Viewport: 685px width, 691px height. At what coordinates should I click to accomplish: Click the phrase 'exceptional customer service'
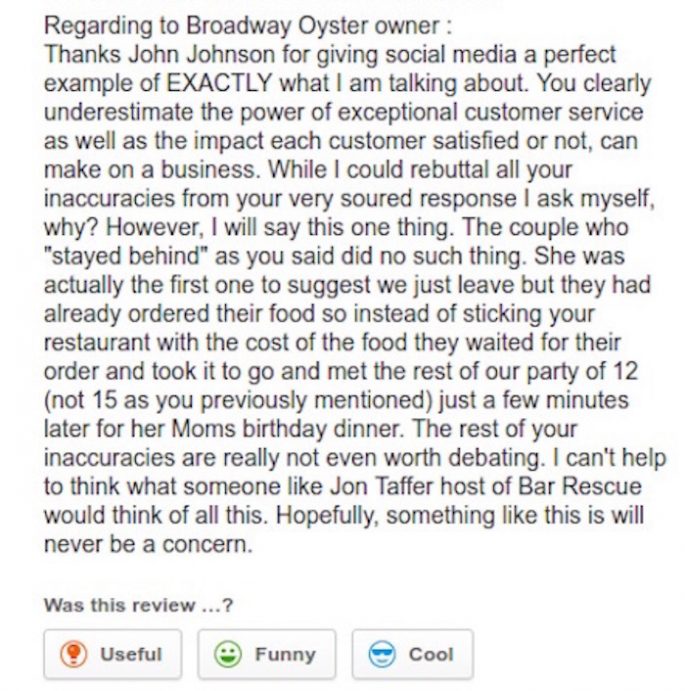[x=490, y=112]
